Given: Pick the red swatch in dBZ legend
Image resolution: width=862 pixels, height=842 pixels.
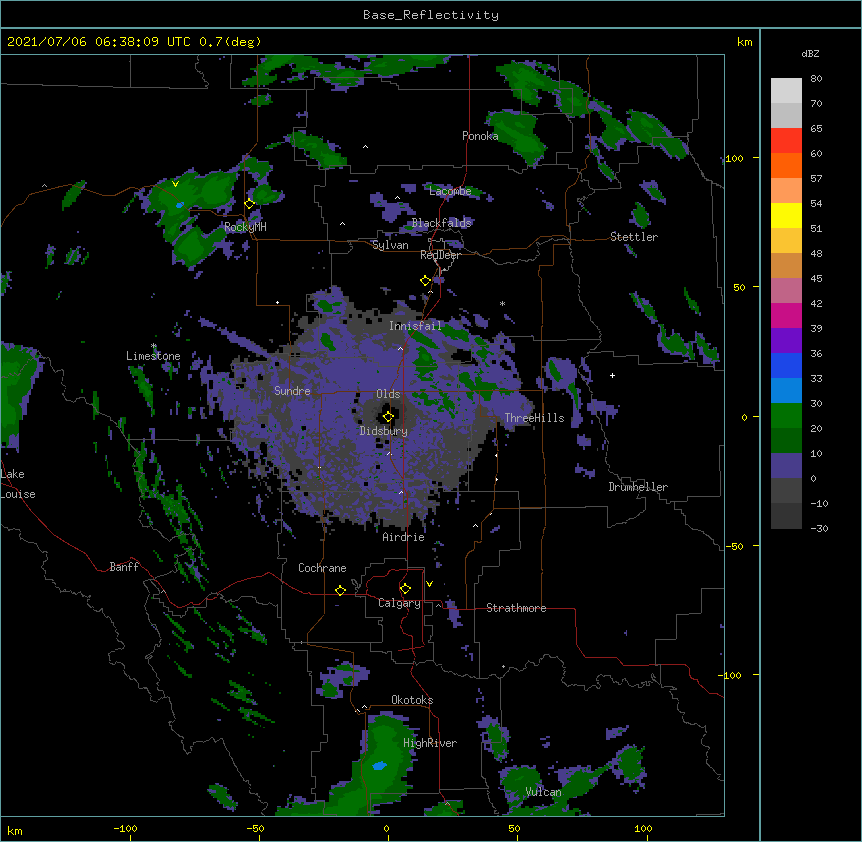Looking at the screenshot, I should 786,141.
